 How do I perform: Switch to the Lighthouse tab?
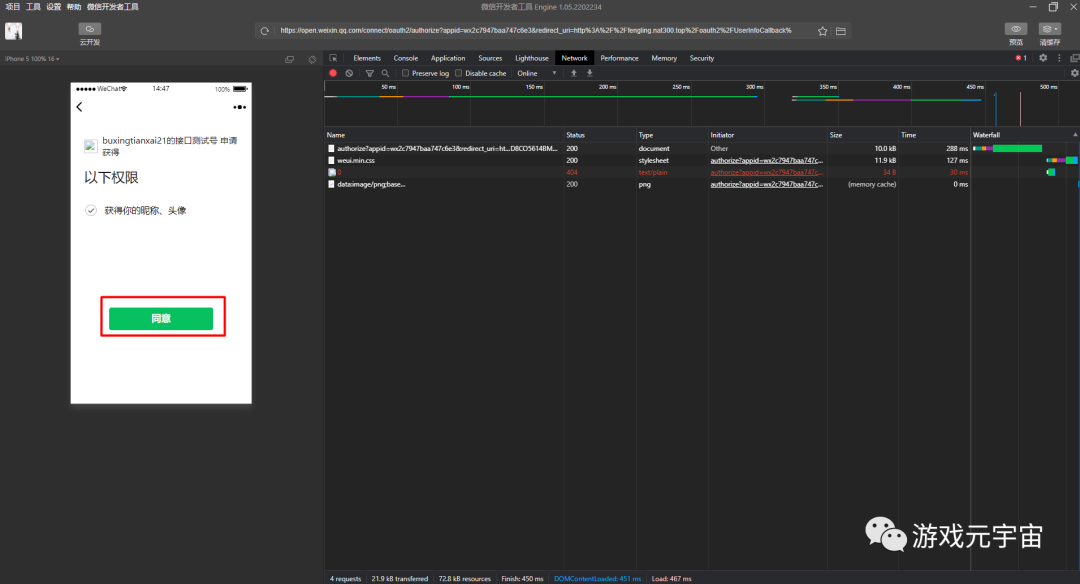pyautogui.click(x=532, y=59)
